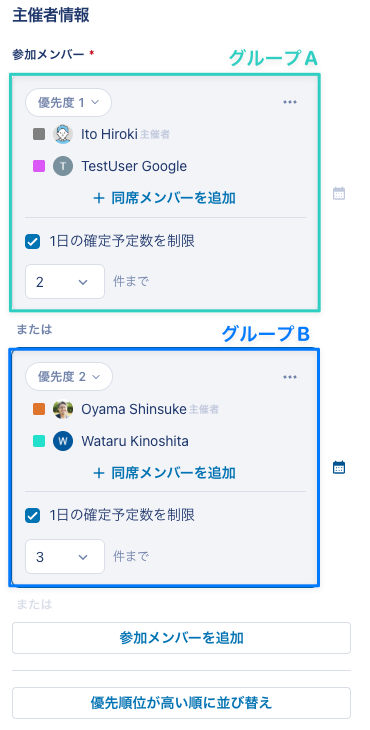370x730 pixels.
Task: Click the calendar icon beside Group B
Action: (x=339, y=467)
